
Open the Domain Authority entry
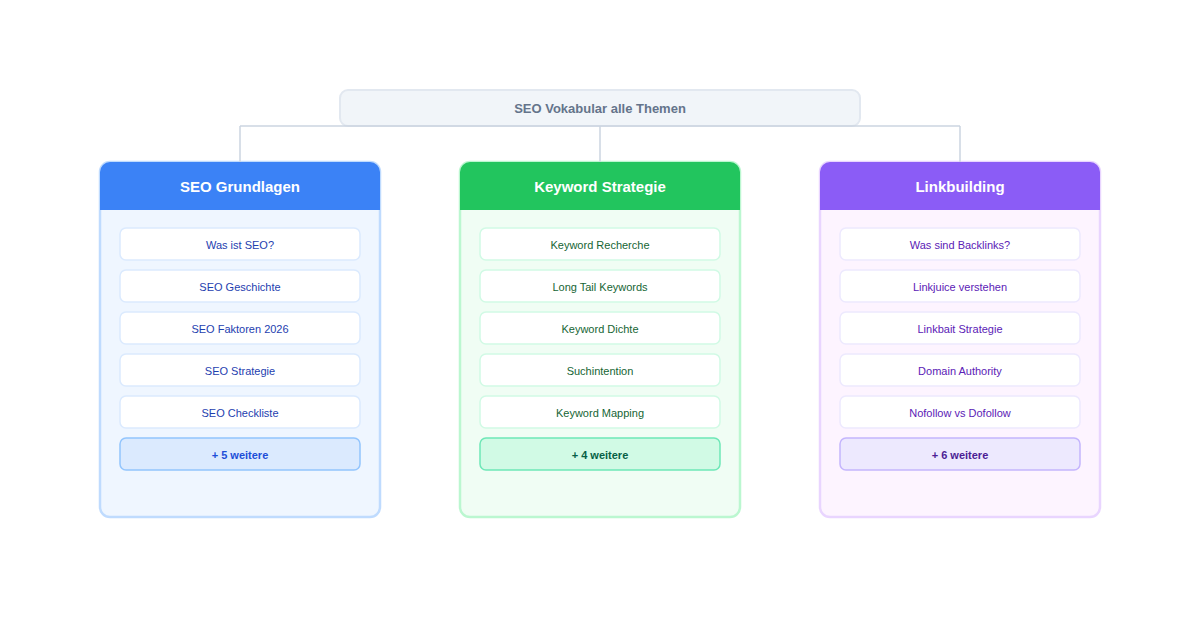point(960,371)
